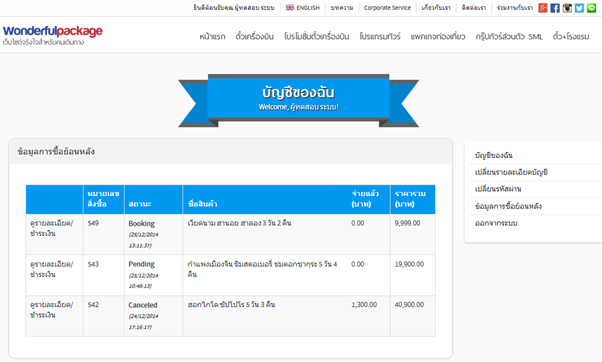Image resolution: width=602 pixels, height=362 pixels.
Task: Click ออกจากระบบ to log out
Action: click(496, 223)
